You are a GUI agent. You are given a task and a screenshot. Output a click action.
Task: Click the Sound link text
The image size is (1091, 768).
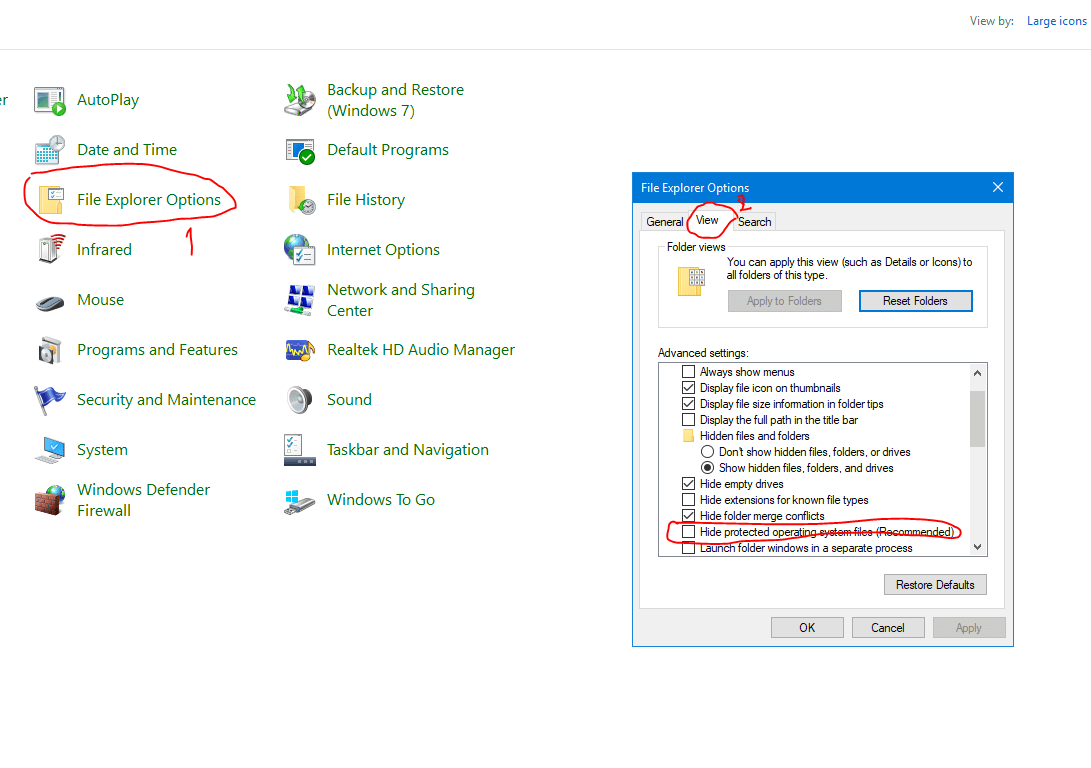coord(349,400)
